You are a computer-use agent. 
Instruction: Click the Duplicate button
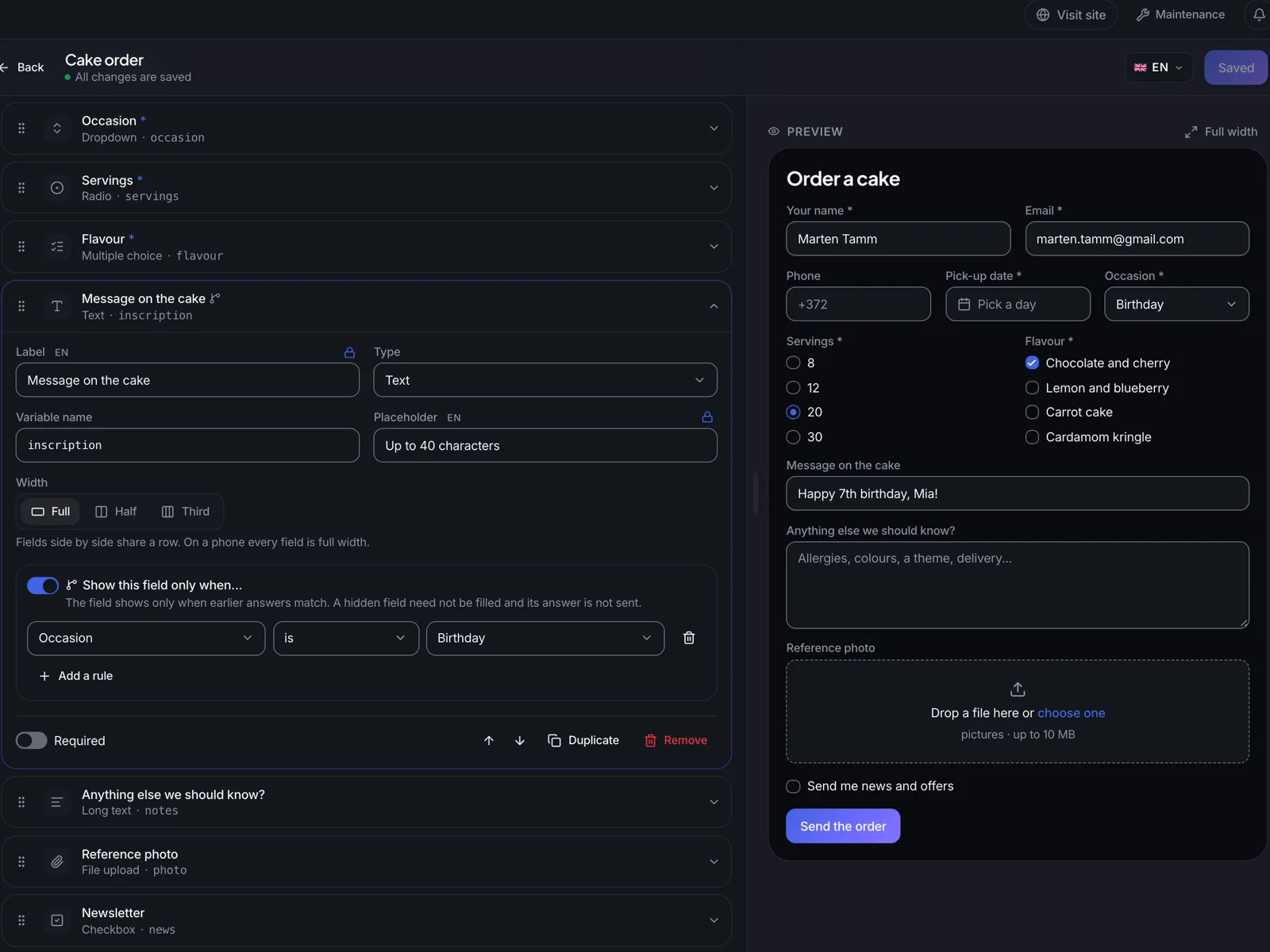click(583, 740)
